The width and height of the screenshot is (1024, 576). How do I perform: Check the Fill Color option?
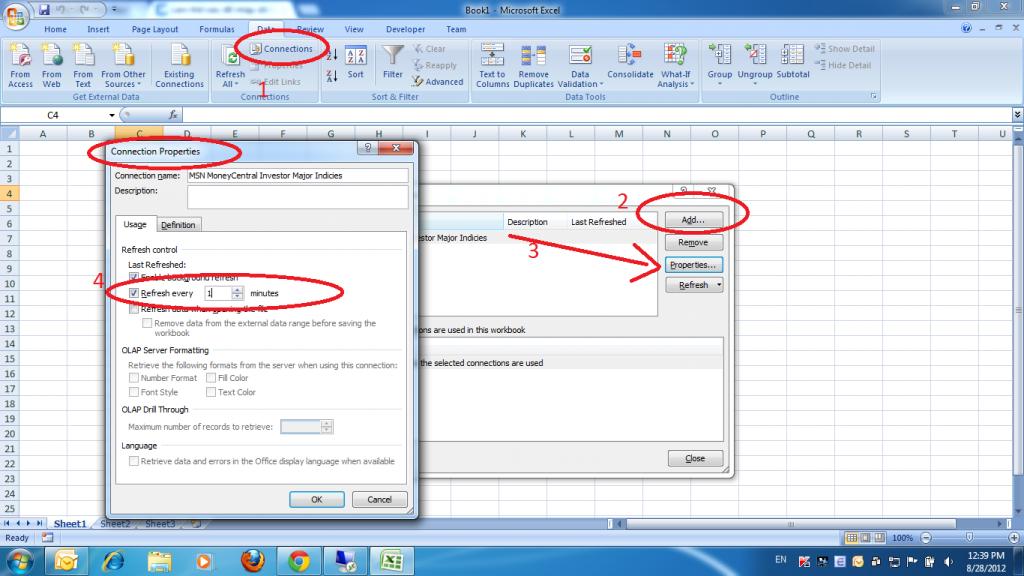point(211,377)
